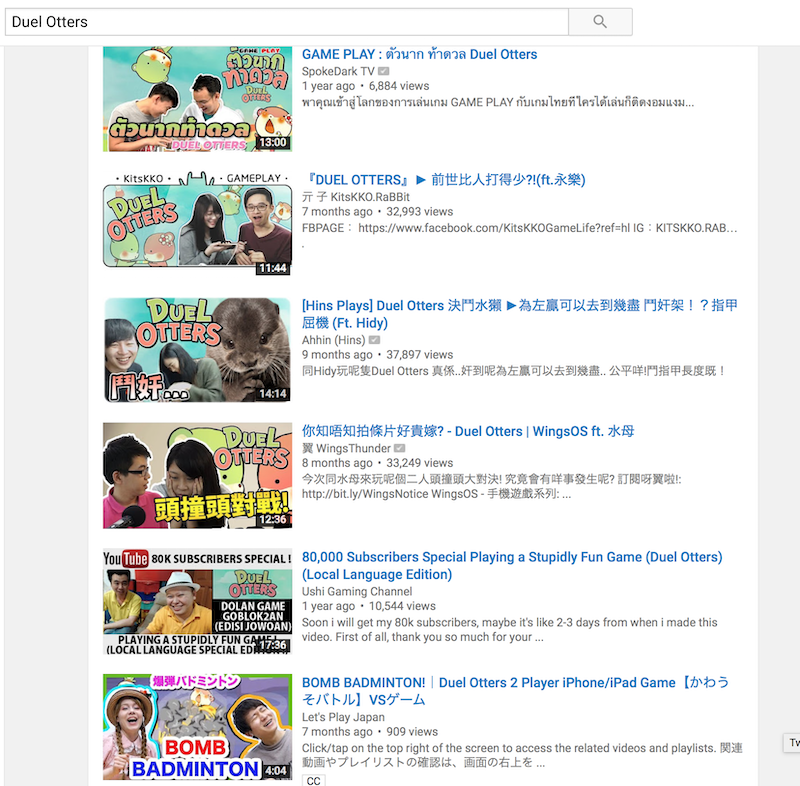Click the 'Soon i will get my 80k' description

[x=510, y=629]
